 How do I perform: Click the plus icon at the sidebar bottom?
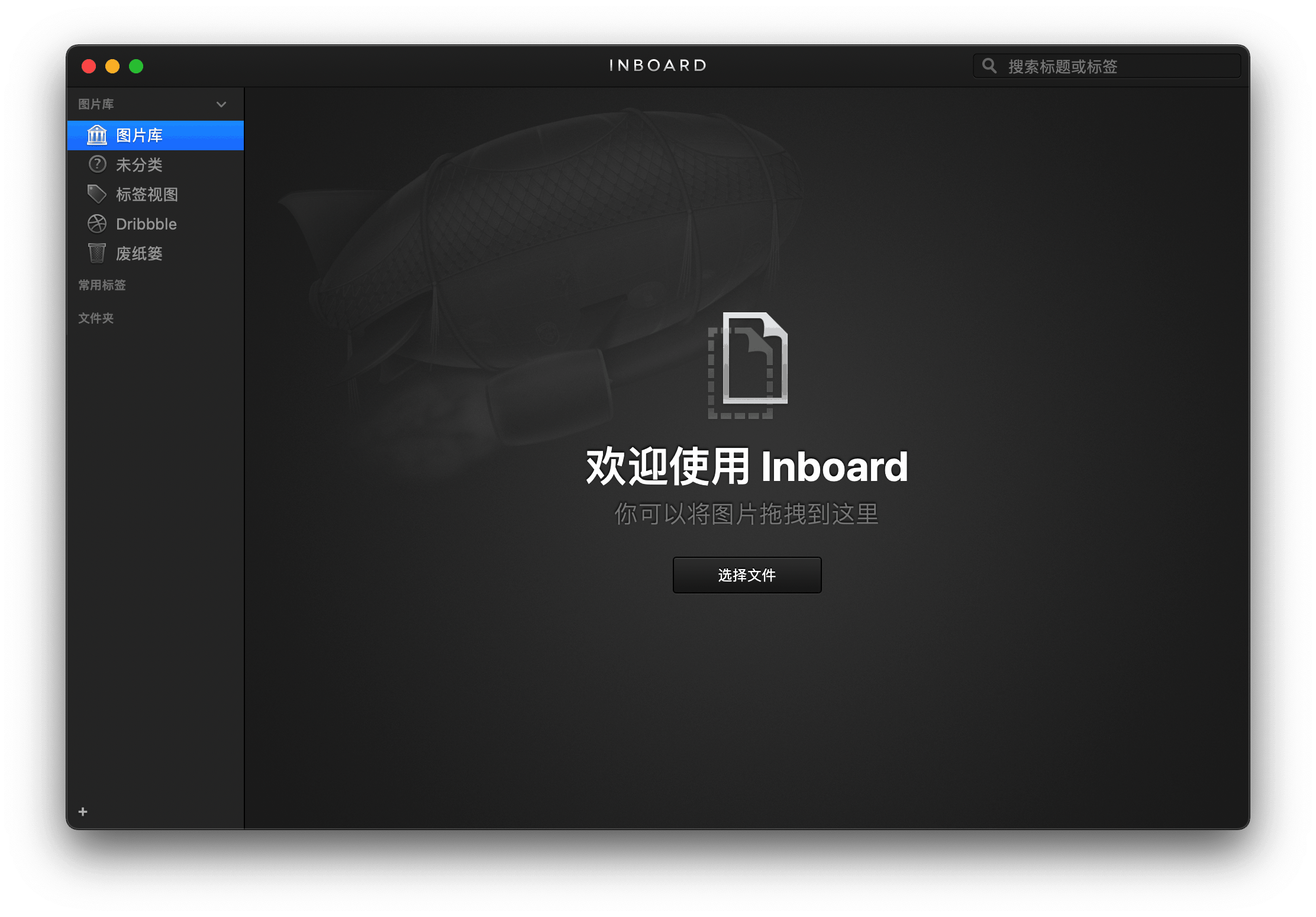(x=83, y=812)
